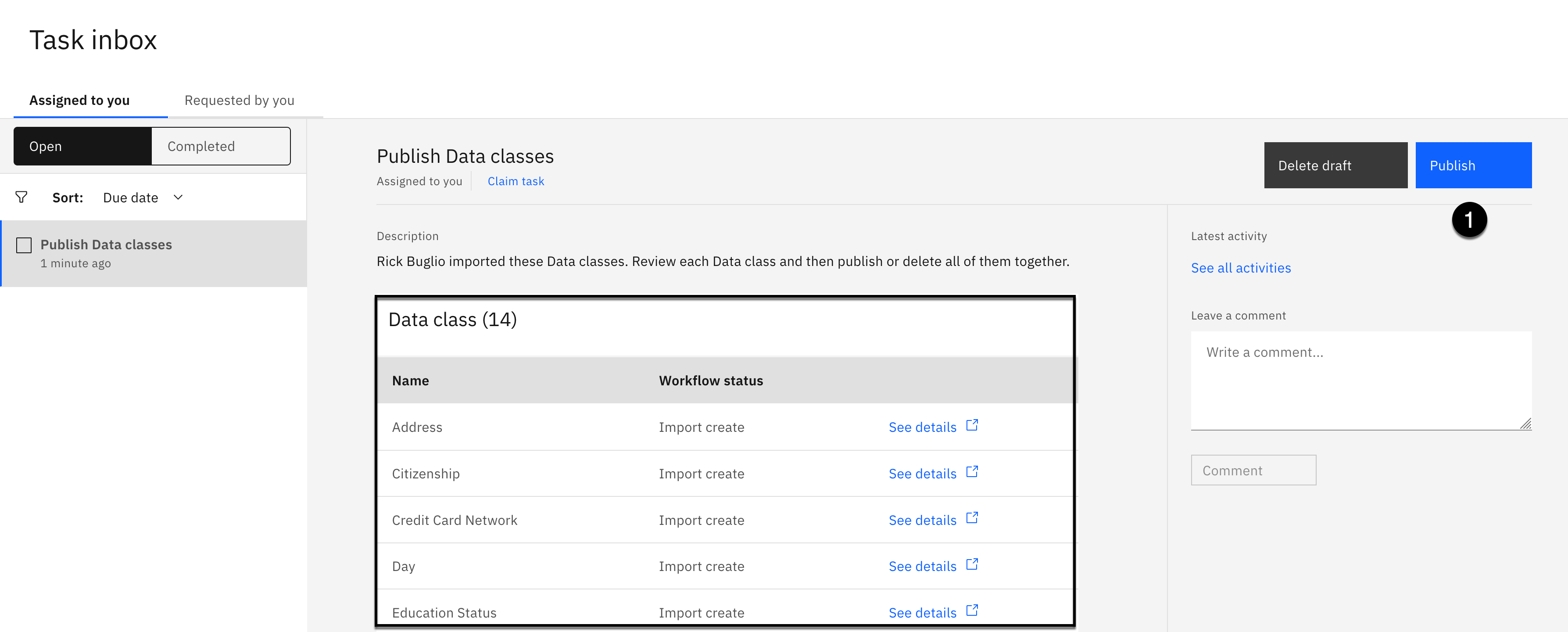Open external link icon for Day row
The image size is (1568, 632).
(972, 564)
